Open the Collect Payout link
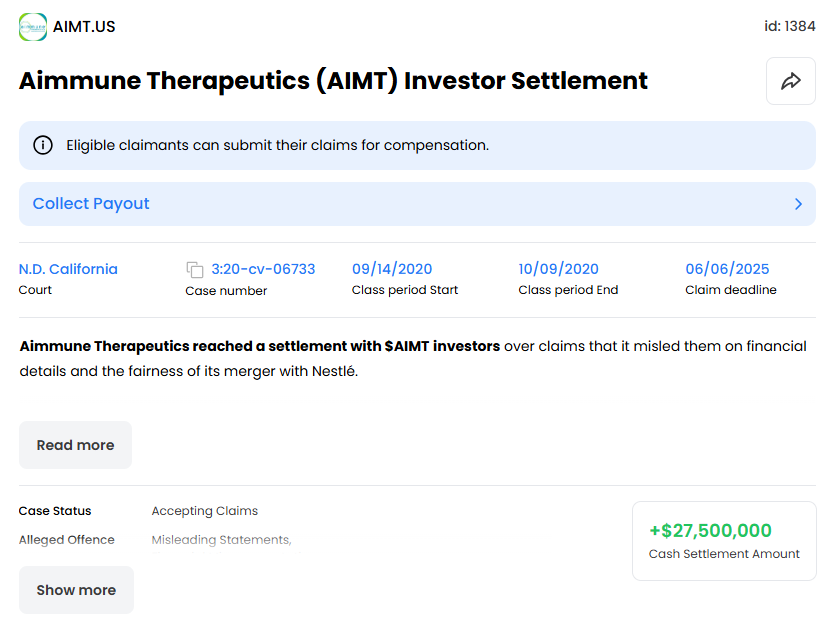 click(x=417, y=204)
